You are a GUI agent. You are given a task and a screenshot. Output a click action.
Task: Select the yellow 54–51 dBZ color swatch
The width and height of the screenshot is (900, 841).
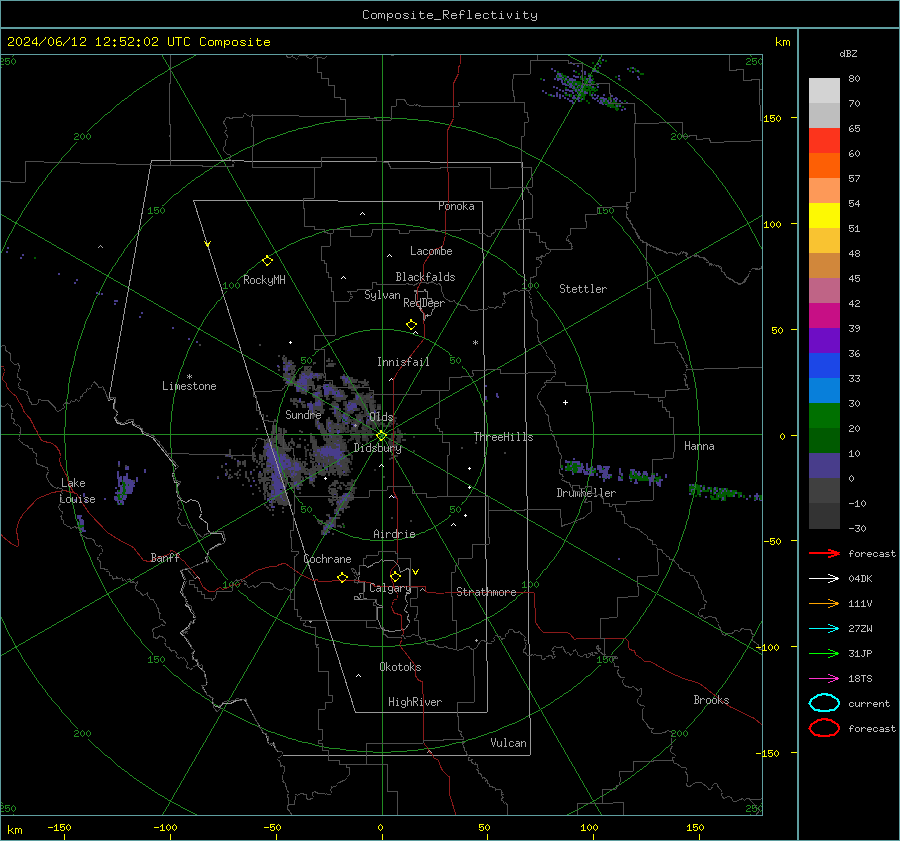tap(824, 216)
